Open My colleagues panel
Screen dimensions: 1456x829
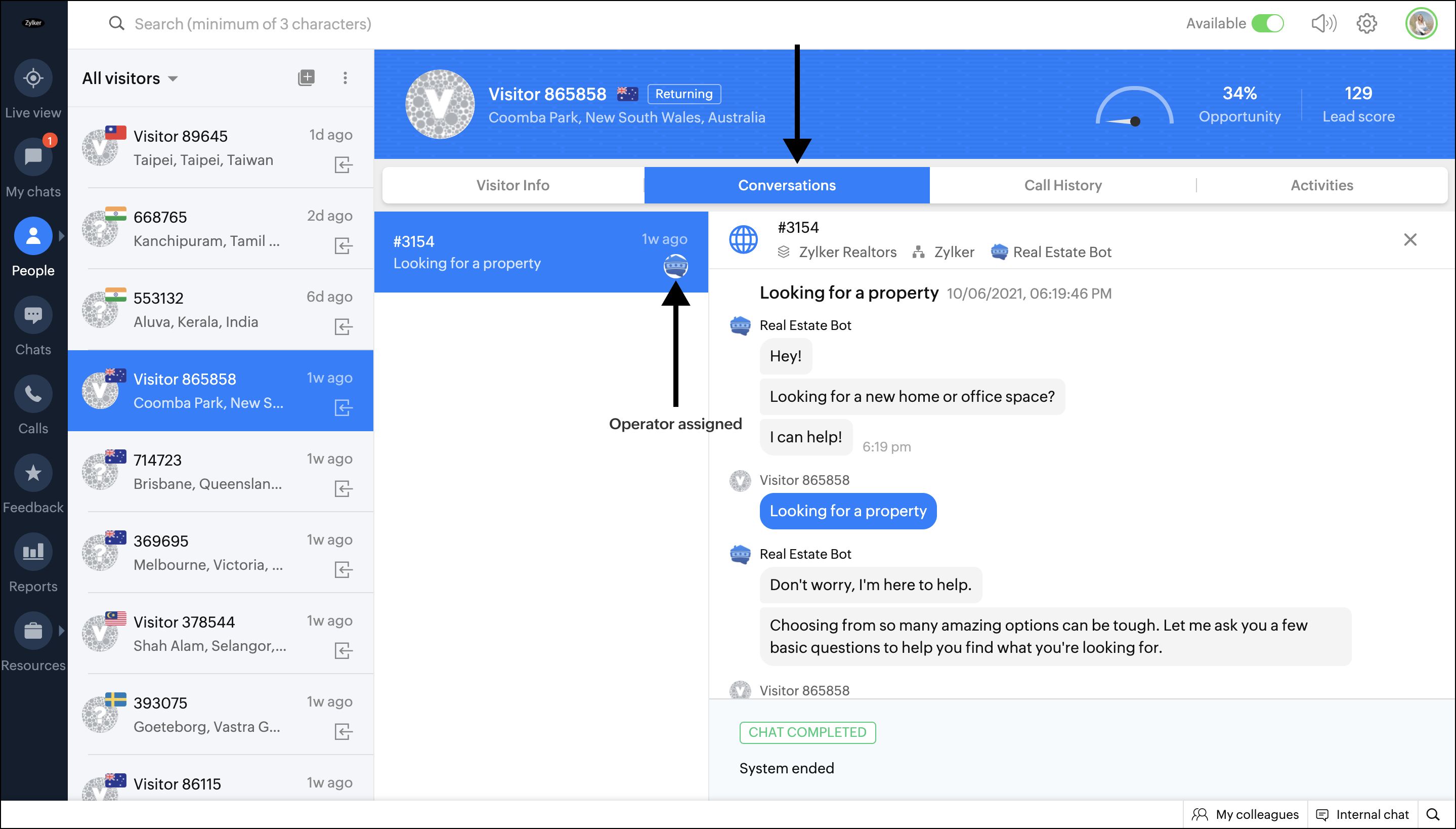1246,814
